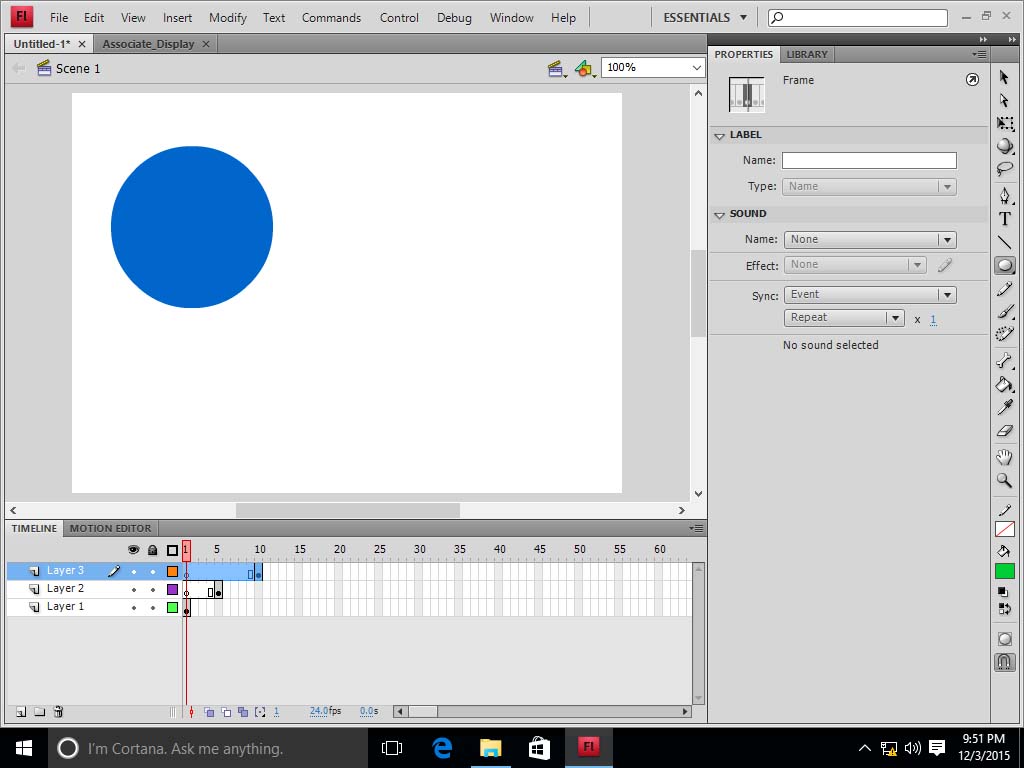
Task: Select the Deco tool
Action: tap(1004, 334)
